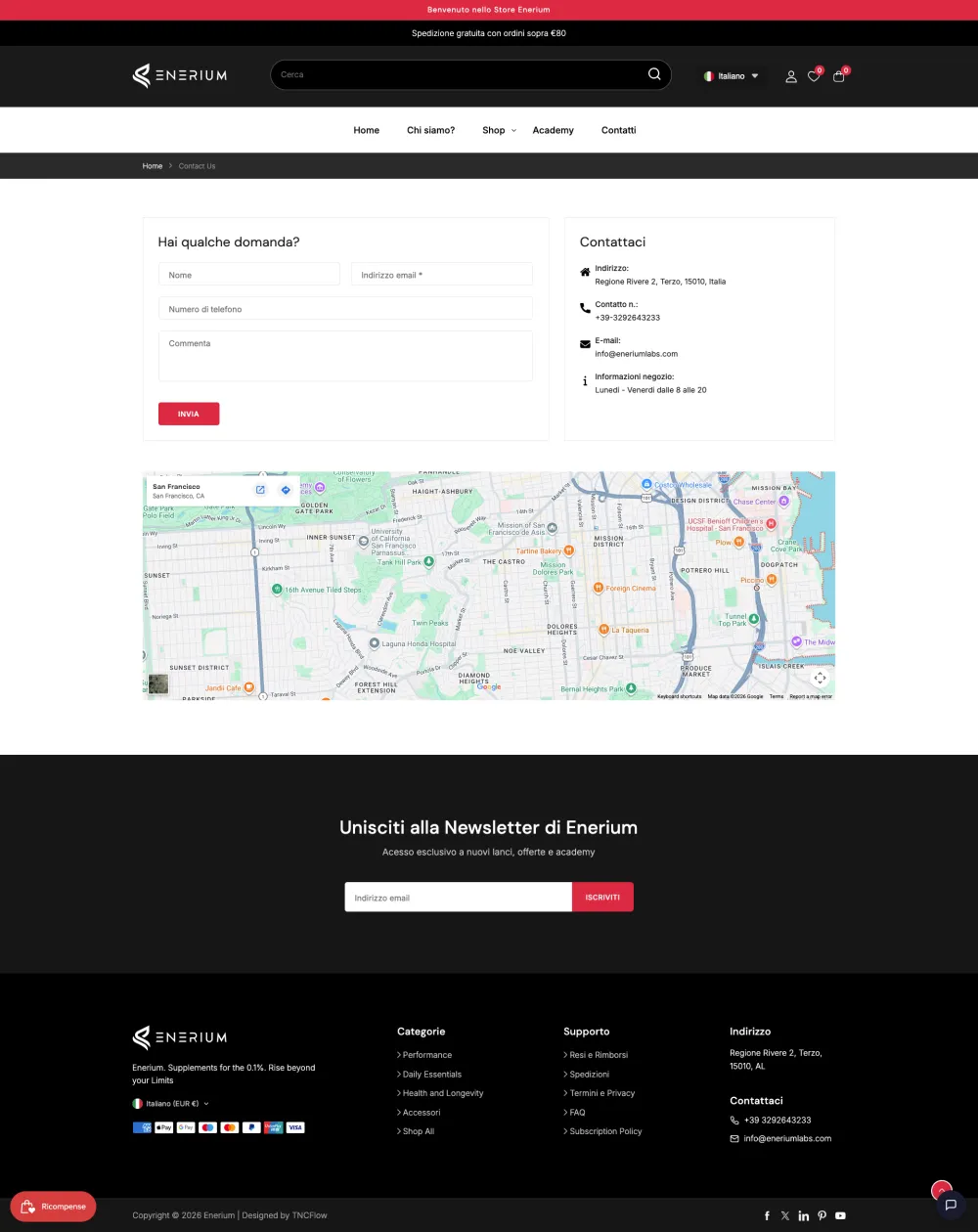Image resolution: width=978 pixels, height=1232 pixels.
Task: Click the contact email info@eneriumlabs.com text
Action: (x=637, y=354)
